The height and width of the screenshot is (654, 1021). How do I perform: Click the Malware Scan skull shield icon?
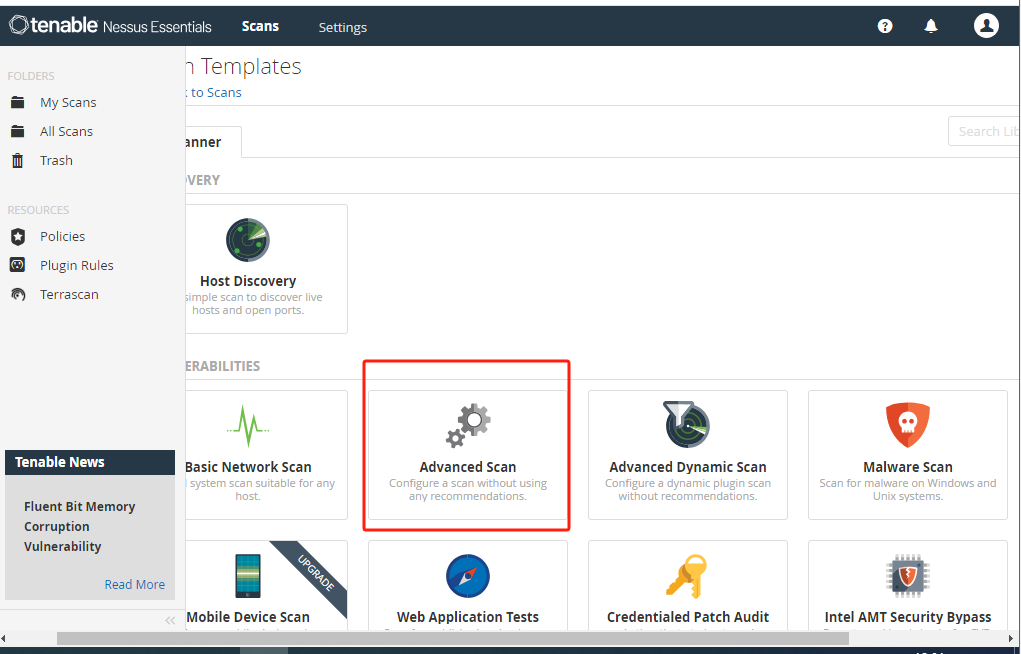908,425
